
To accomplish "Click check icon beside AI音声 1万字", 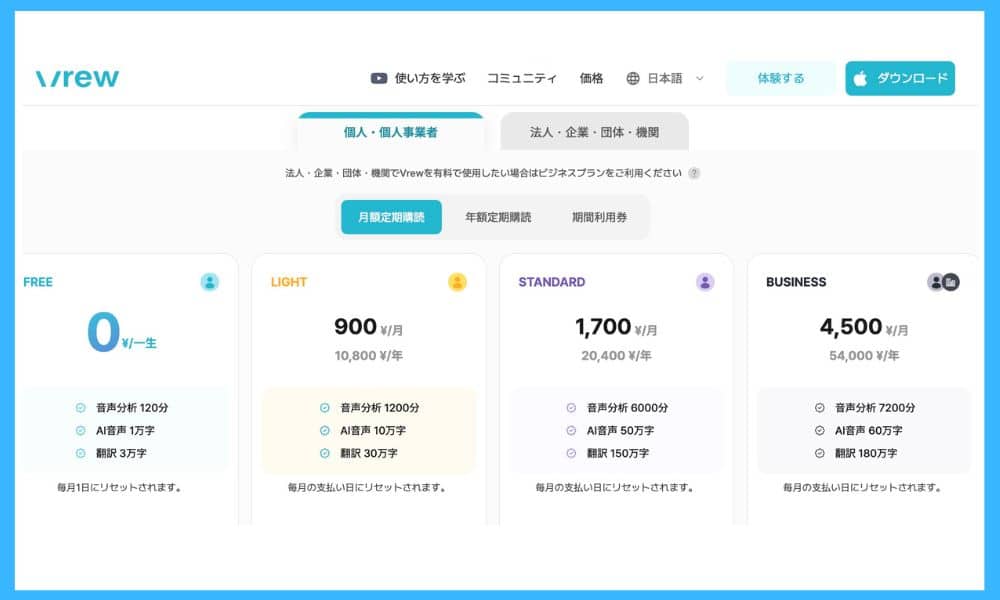I will (x=81, y=431).
